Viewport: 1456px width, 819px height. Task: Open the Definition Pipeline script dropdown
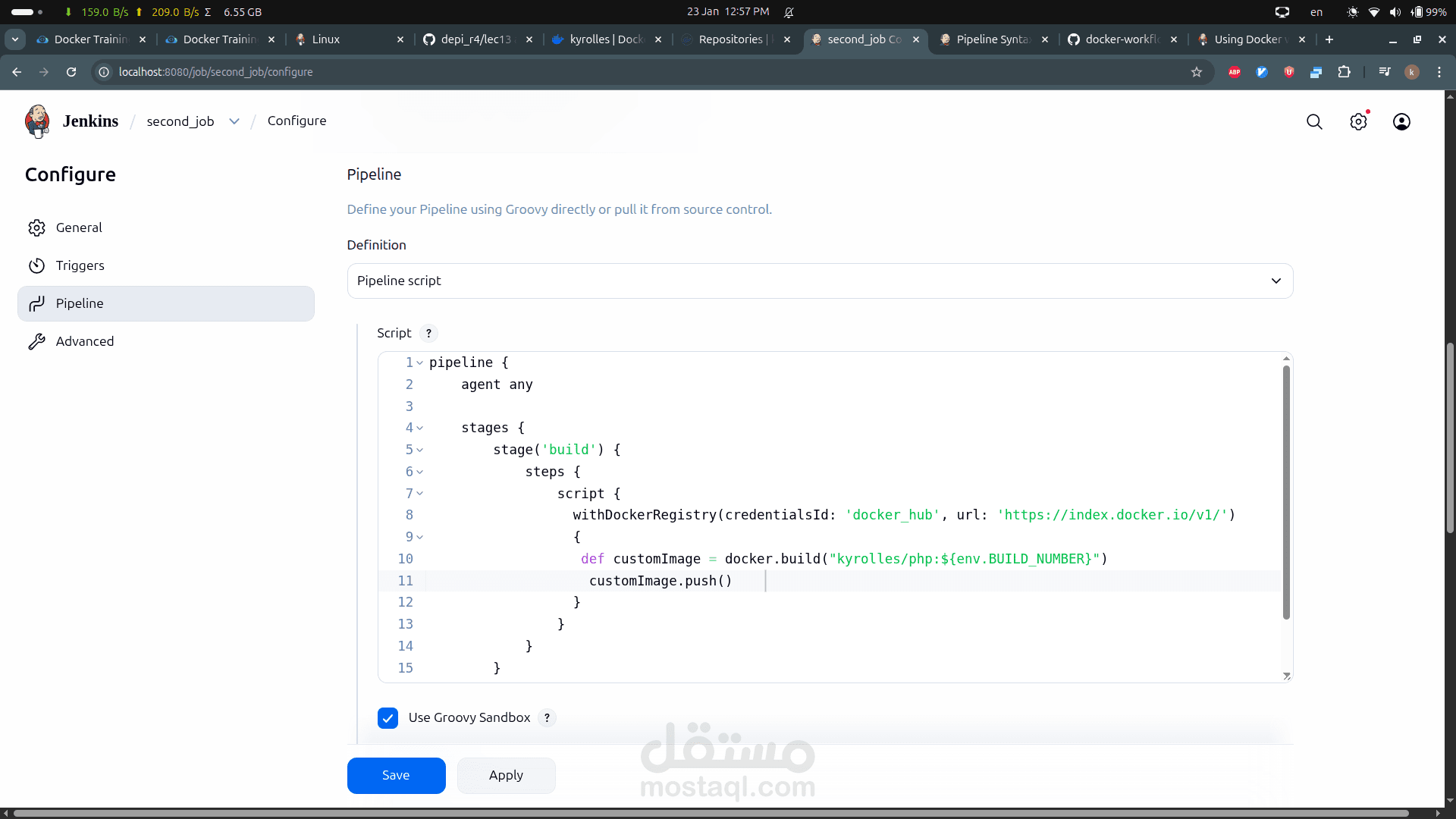820,281
